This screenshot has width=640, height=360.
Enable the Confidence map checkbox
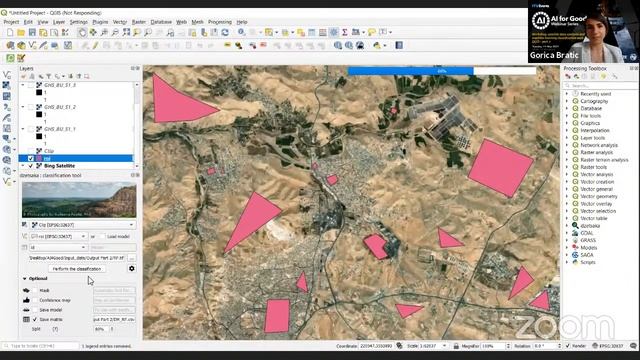click(35, 300)
